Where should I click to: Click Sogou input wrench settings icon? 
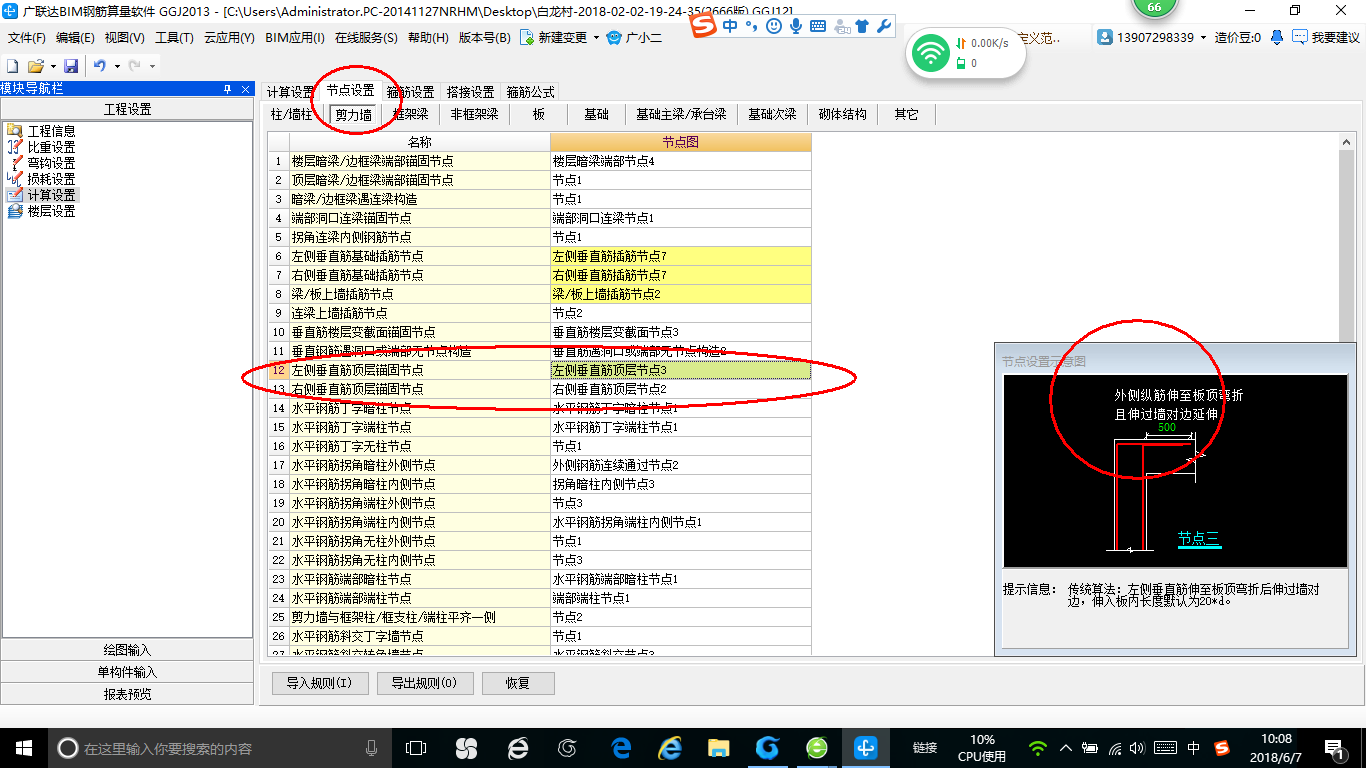[x=883, y=26]
